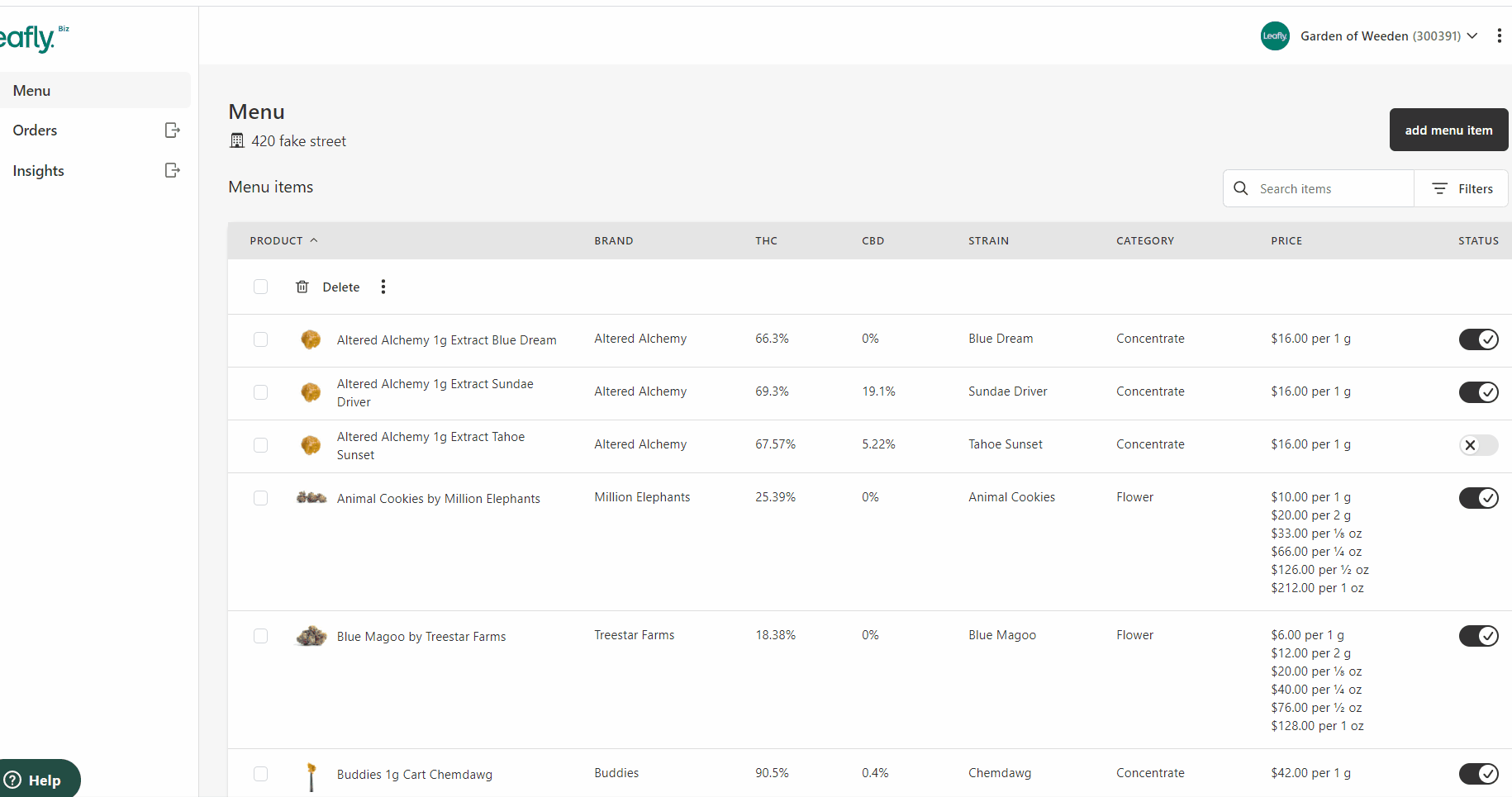This screenshot has height=797, width=1512.
Task: Click Tahoe Sunset extract product thumbnail
Action: (311, 445)
